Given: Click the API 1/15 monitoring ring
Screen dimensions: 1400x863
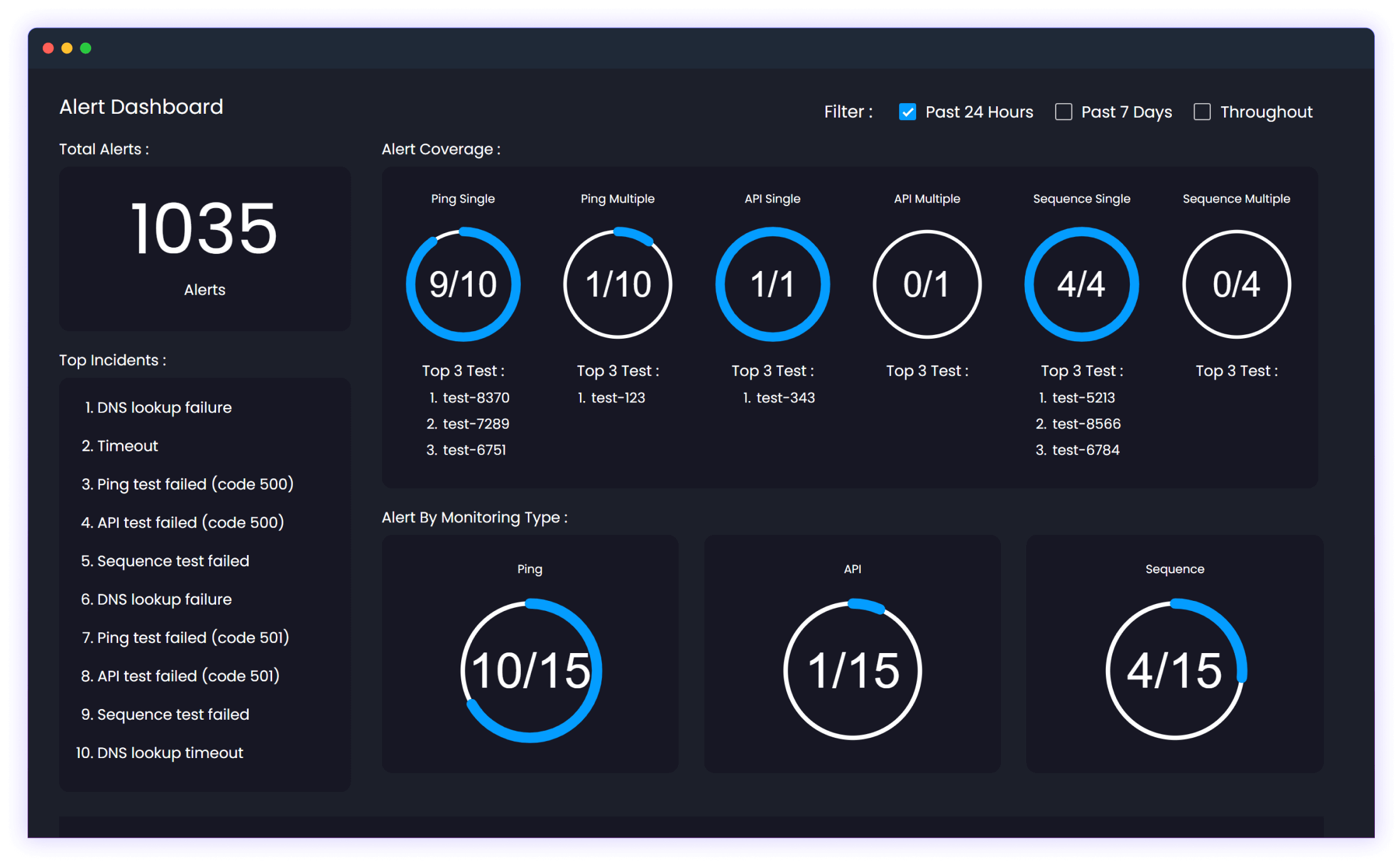Looking at the screenshot, I should (853, 670).
